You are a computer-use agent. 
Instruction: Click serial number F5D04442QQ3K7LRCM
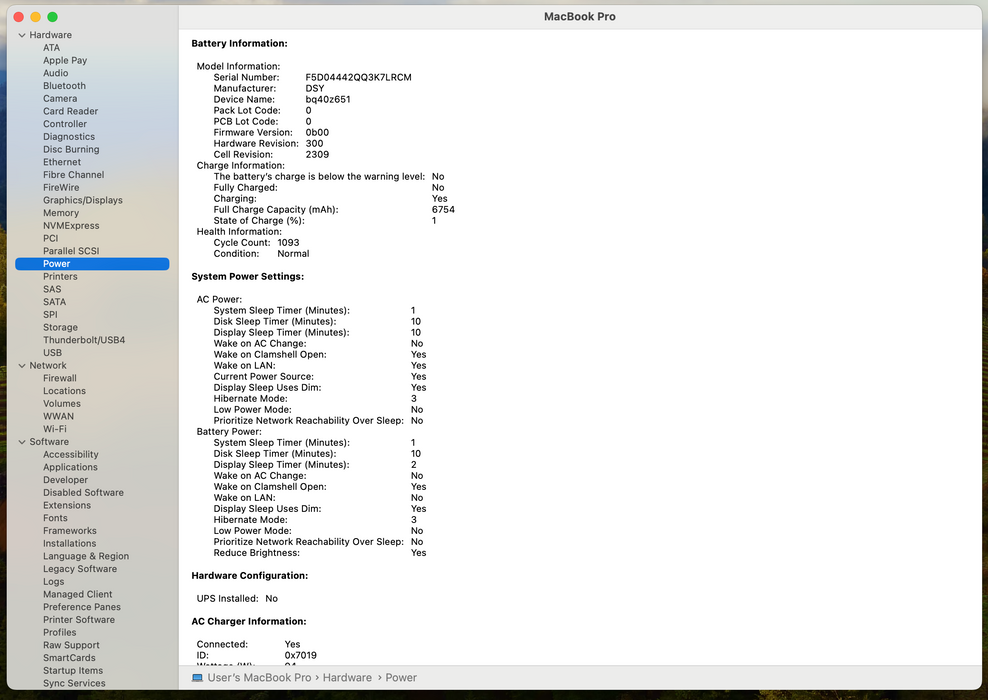pyautogui.click(x=359, y=77)
